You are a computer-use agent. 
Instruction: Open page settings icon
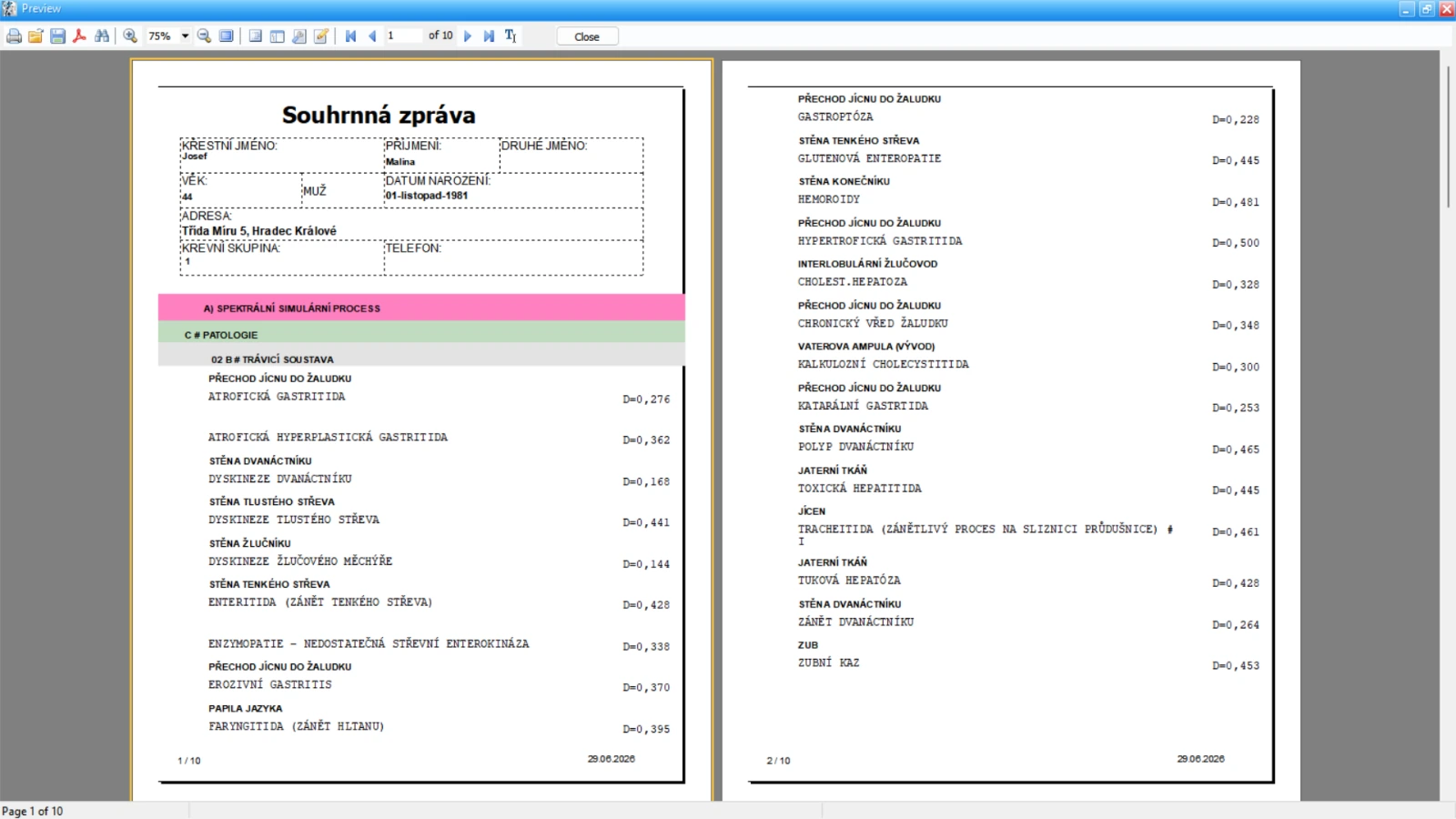point(299,36)
